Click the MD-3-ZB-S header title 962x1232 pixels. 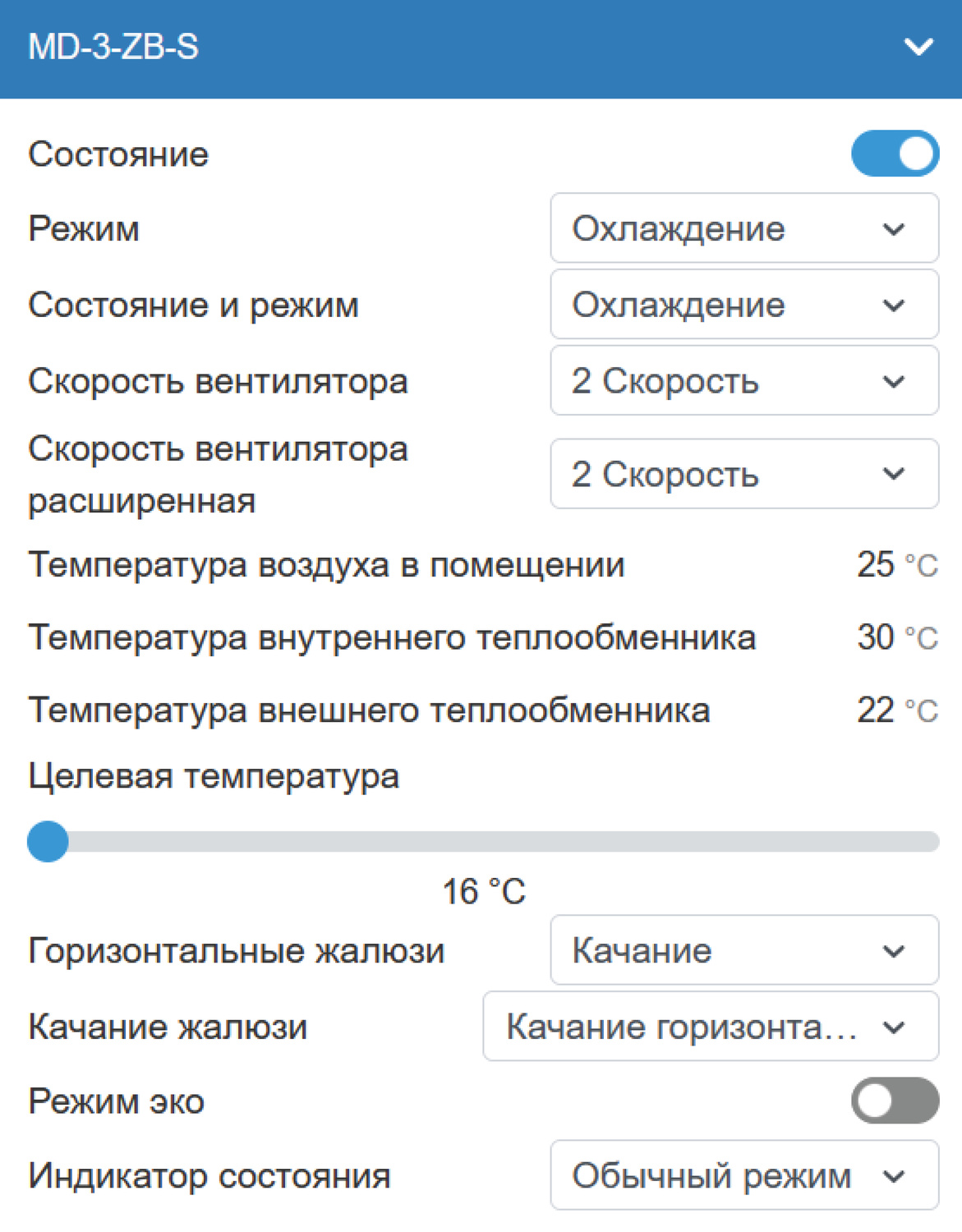pos(113,47)
